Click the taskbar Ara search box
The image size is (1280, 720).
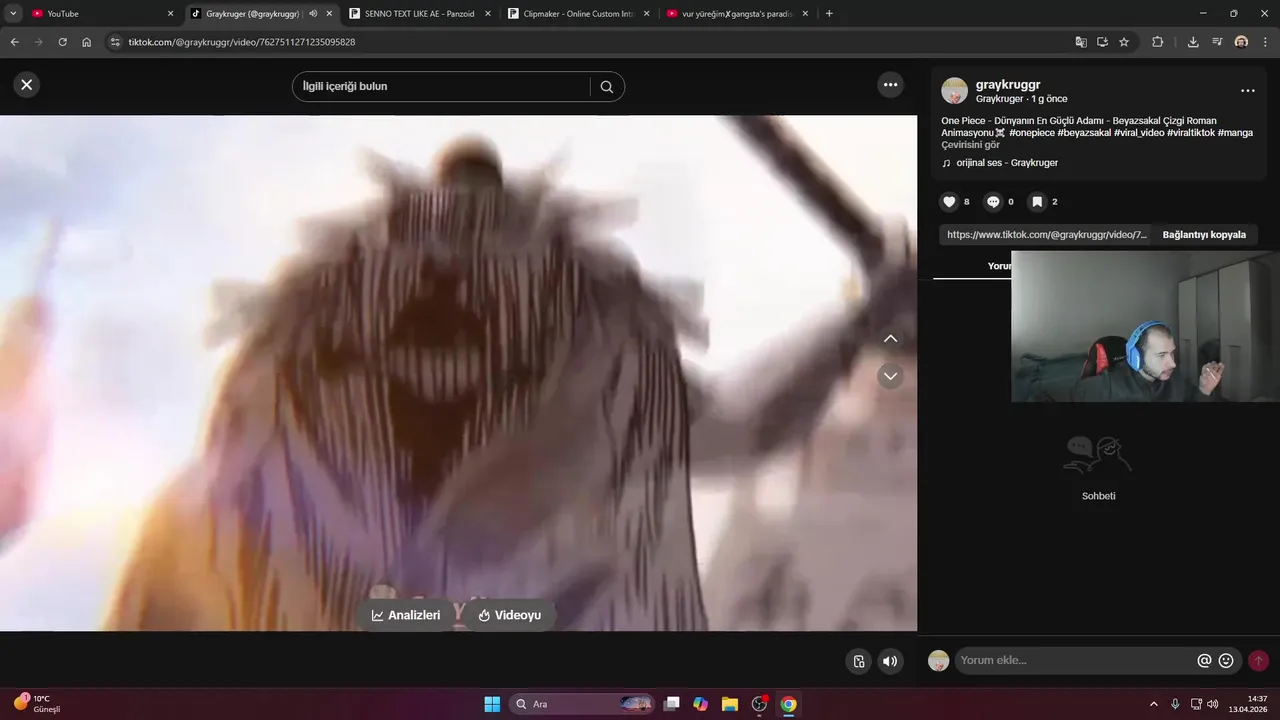[582, 704]
